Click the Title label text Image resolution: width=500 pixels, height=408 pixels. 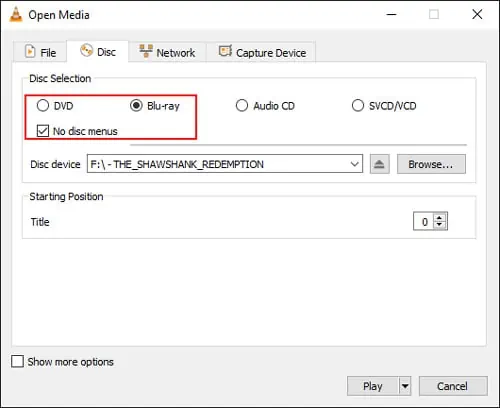pos(40,222)
